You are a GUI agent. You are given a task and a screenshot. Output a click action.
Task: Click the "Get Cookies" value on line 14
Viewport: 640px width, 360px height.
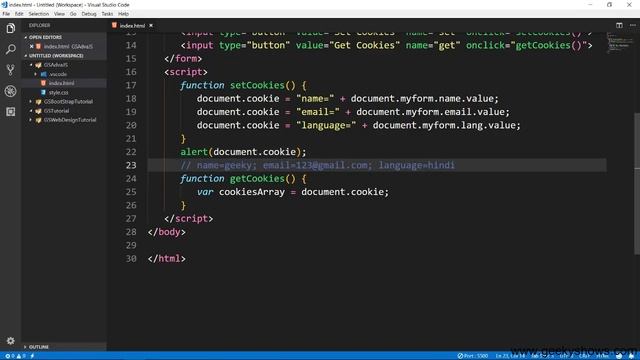pyautogui.click(x=364, y=45)
